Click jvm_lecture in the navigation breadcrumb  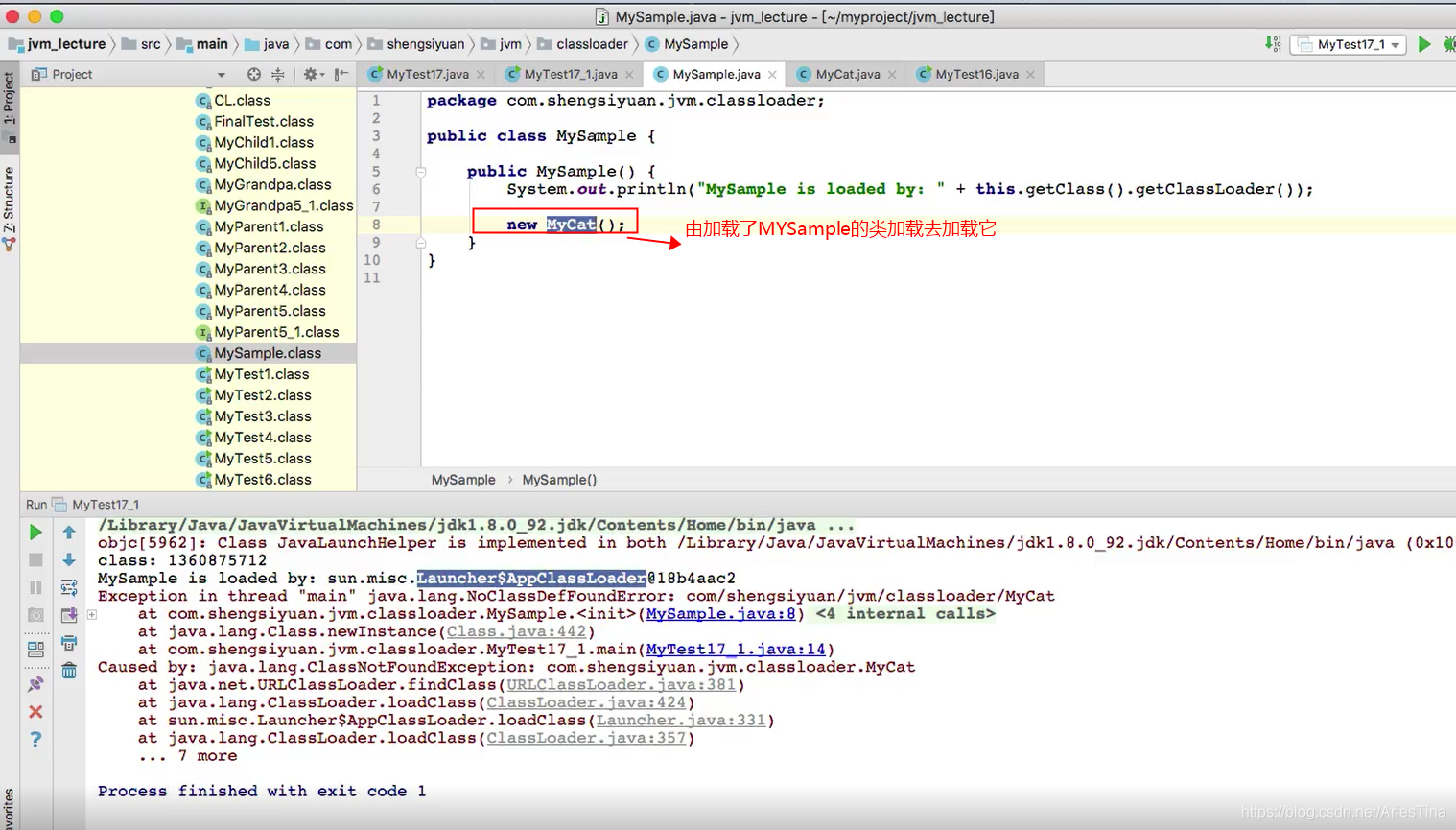pos(57,44)
